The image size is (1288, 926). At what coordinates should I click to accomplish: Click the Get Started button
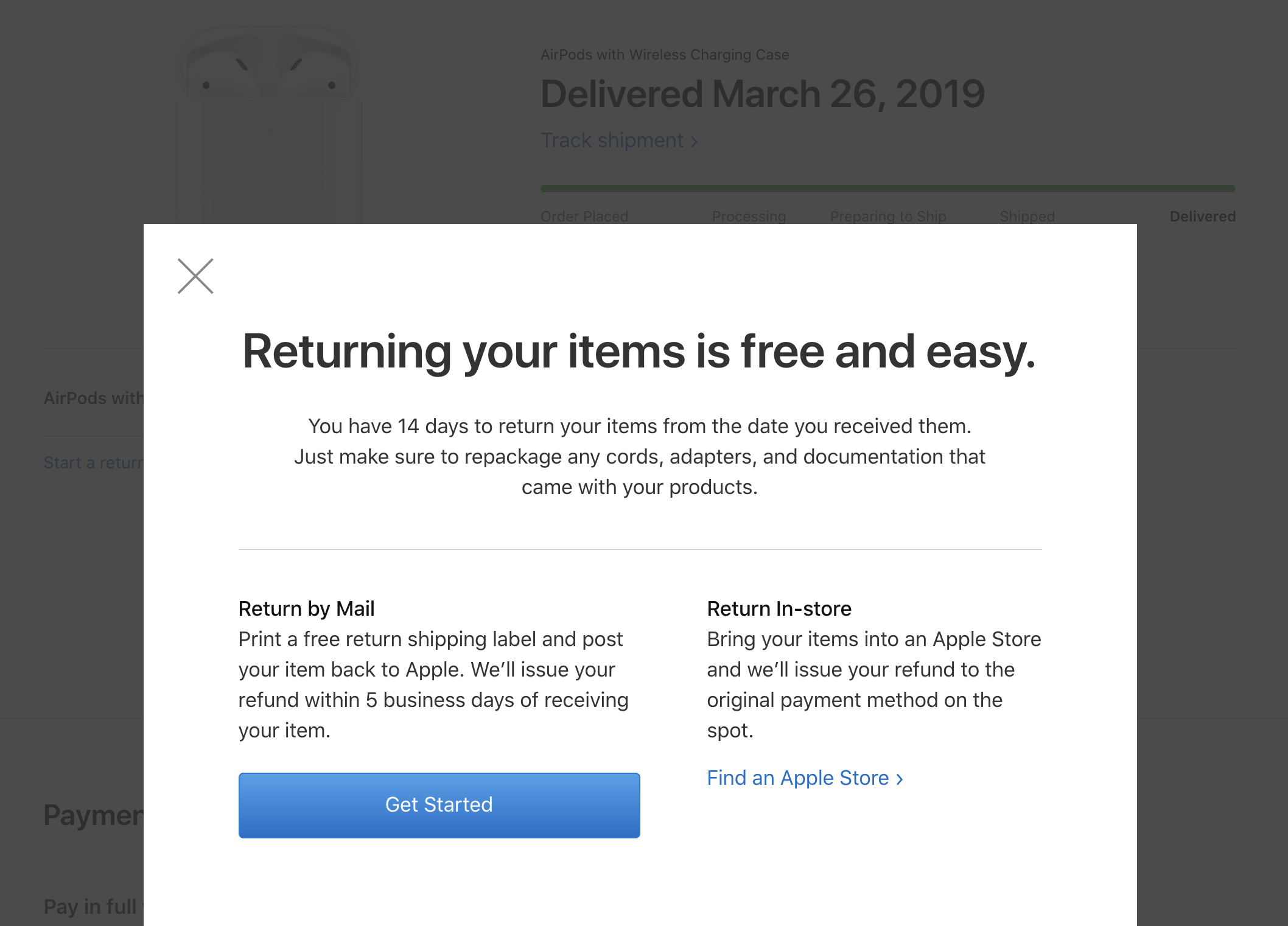point(439,805)
